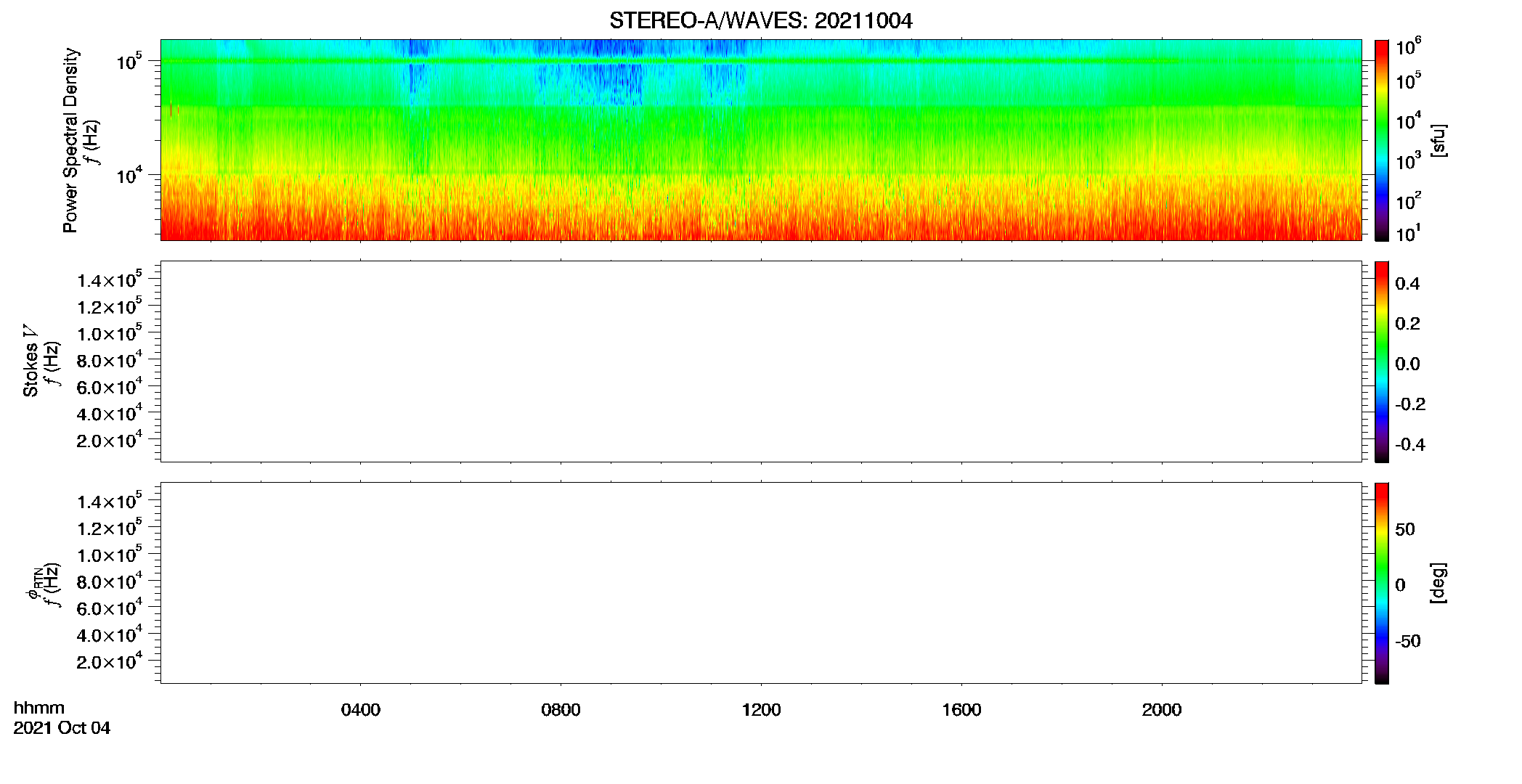Screen dimensions: 1522x784
Task: Select the -0.4 label on the Stokes V colorbar
Action: [1410, 444]
